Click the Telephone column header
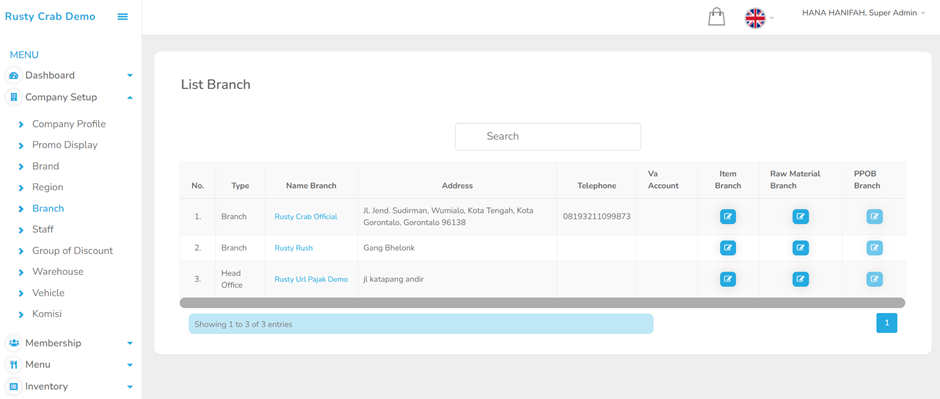This screenshot has height=399, width=940. tap(596, 186)
